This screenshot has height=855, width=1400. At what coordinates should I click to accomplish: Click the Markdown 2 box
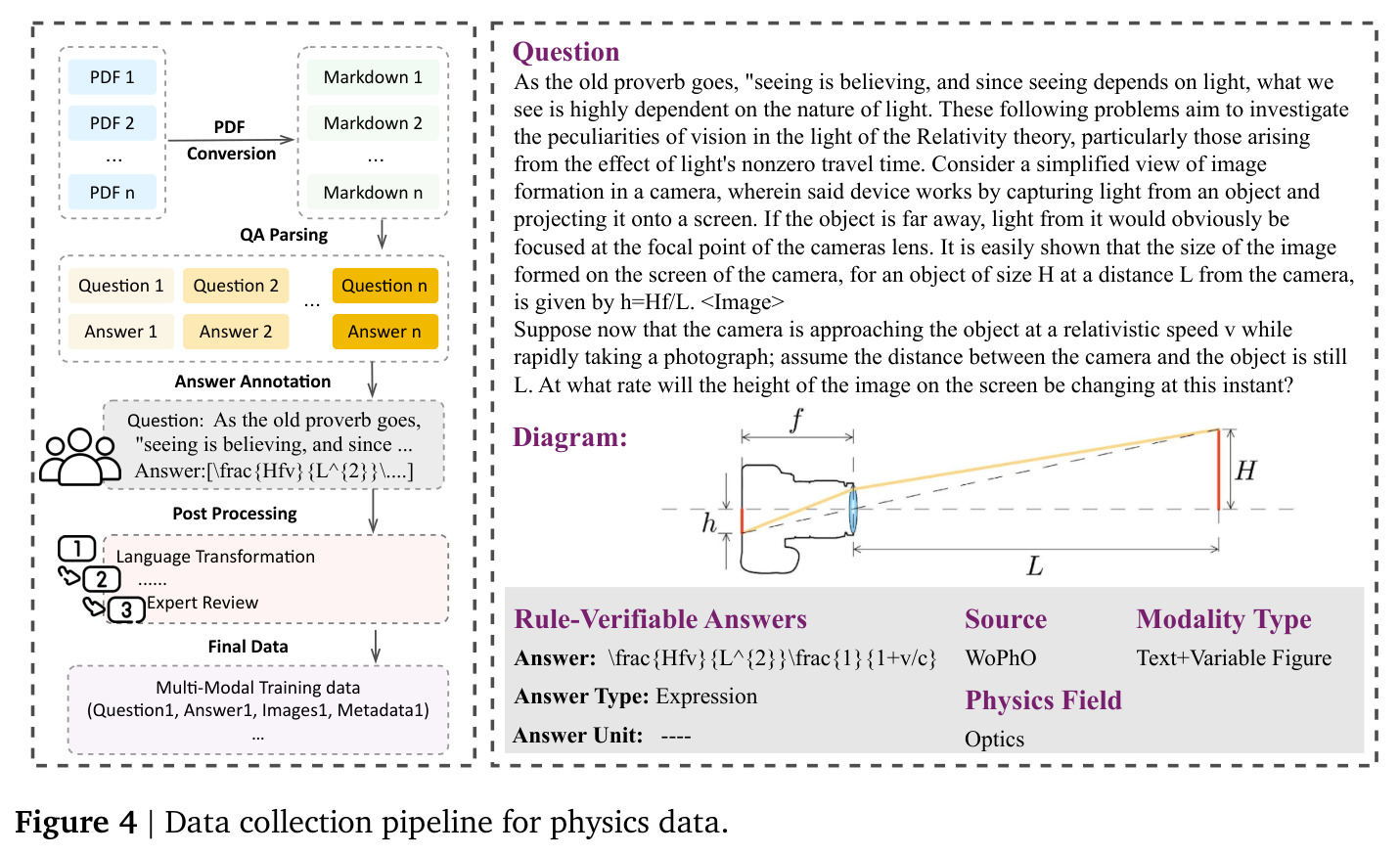[373, 123]
